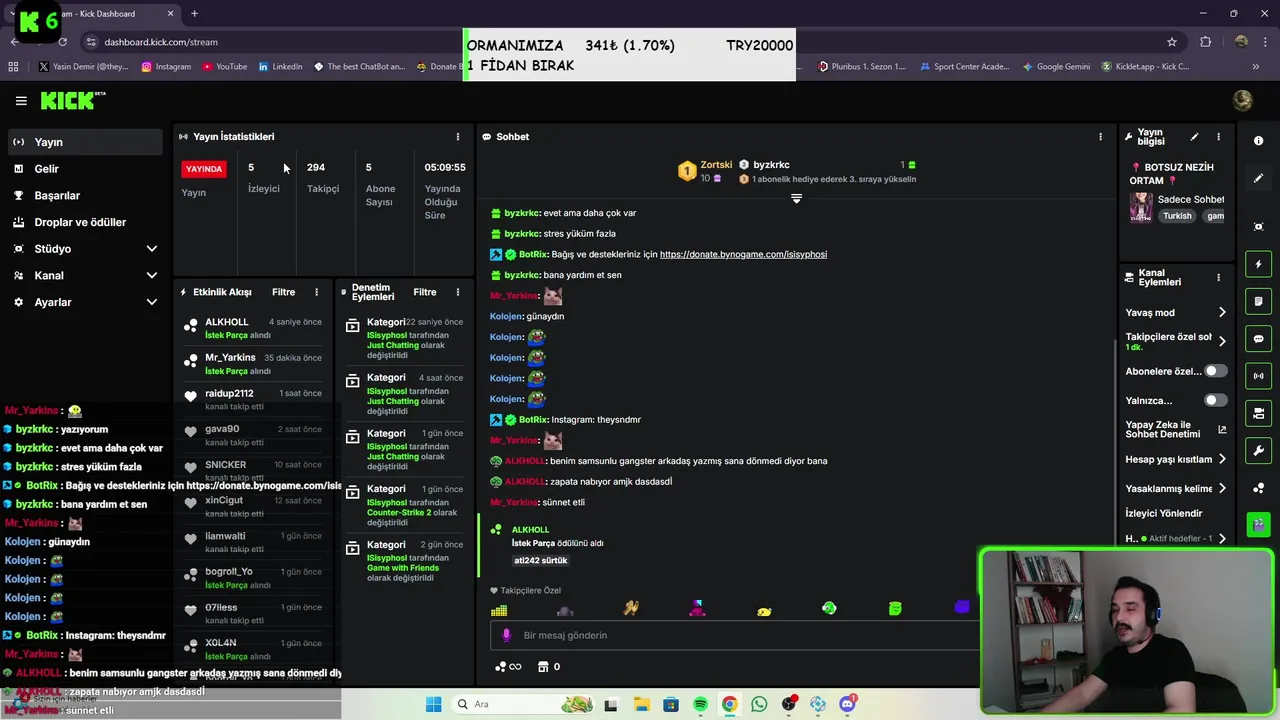
Task: Expand the Aktif hedefler row
Action: coord(1176,539)
